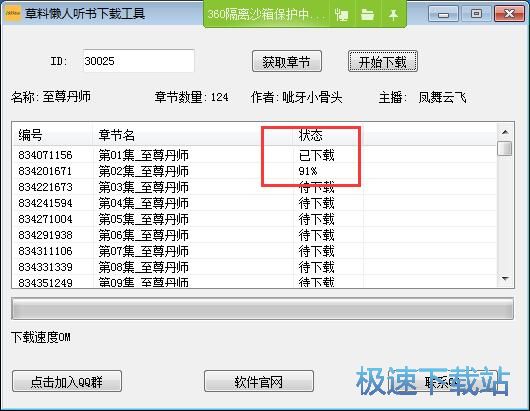The height and width of the screenshot is (411, 530).
Task: Click the 状态 column header
Action: [x=328, y=135]
